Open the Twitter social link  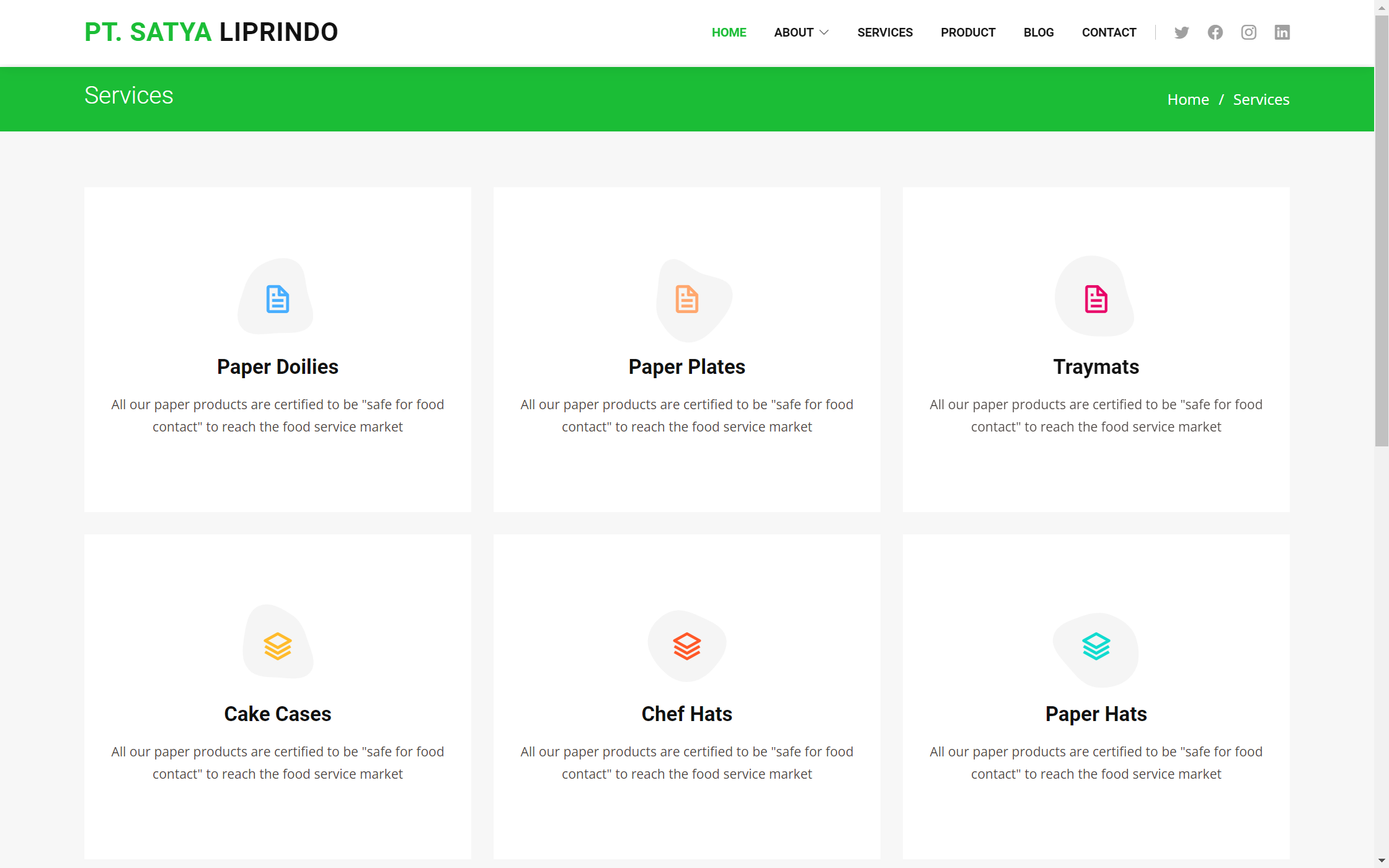pos(1181,32)
